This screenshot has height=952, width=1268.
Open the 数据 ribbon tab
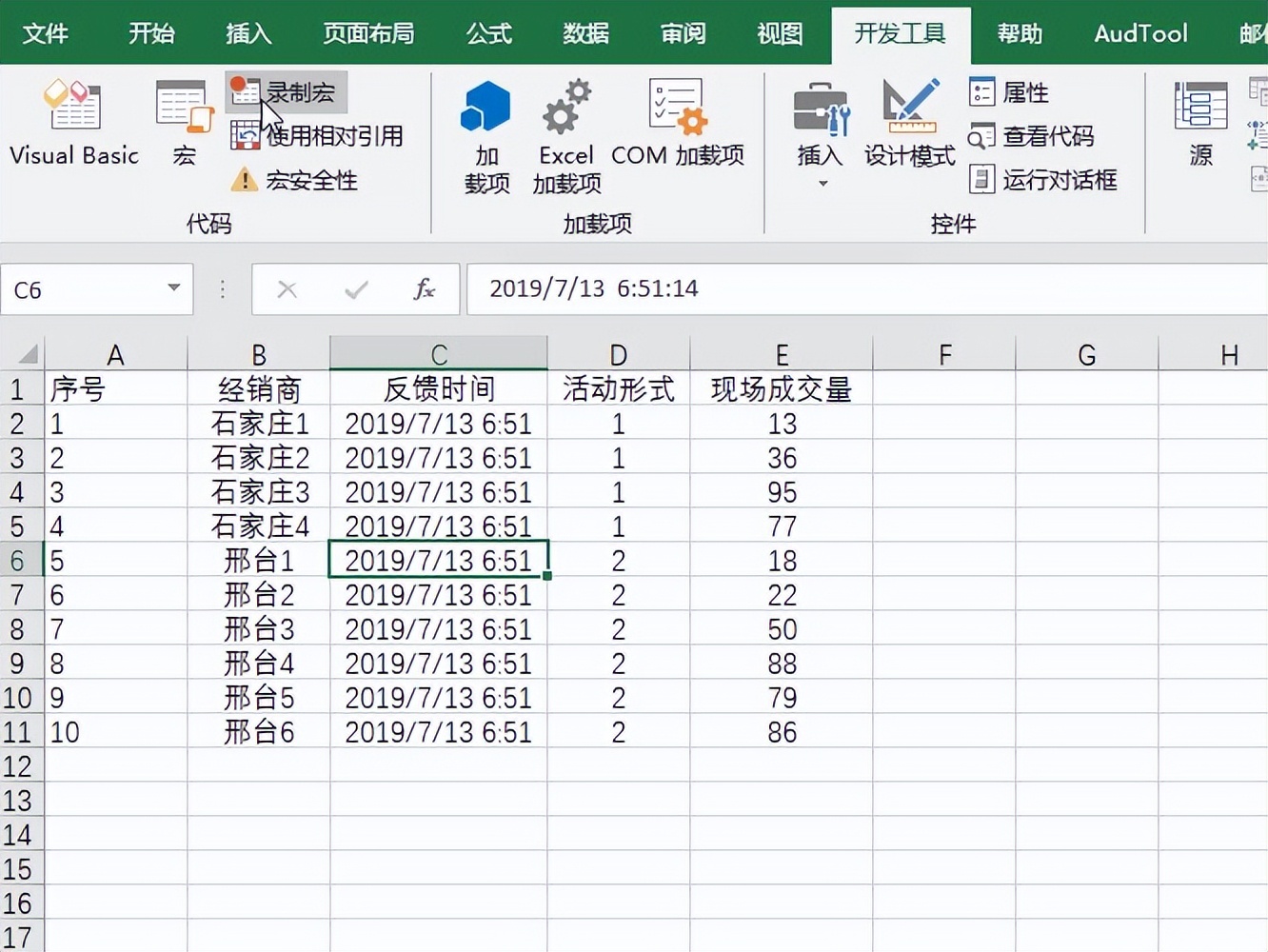[x=584, y=32]
